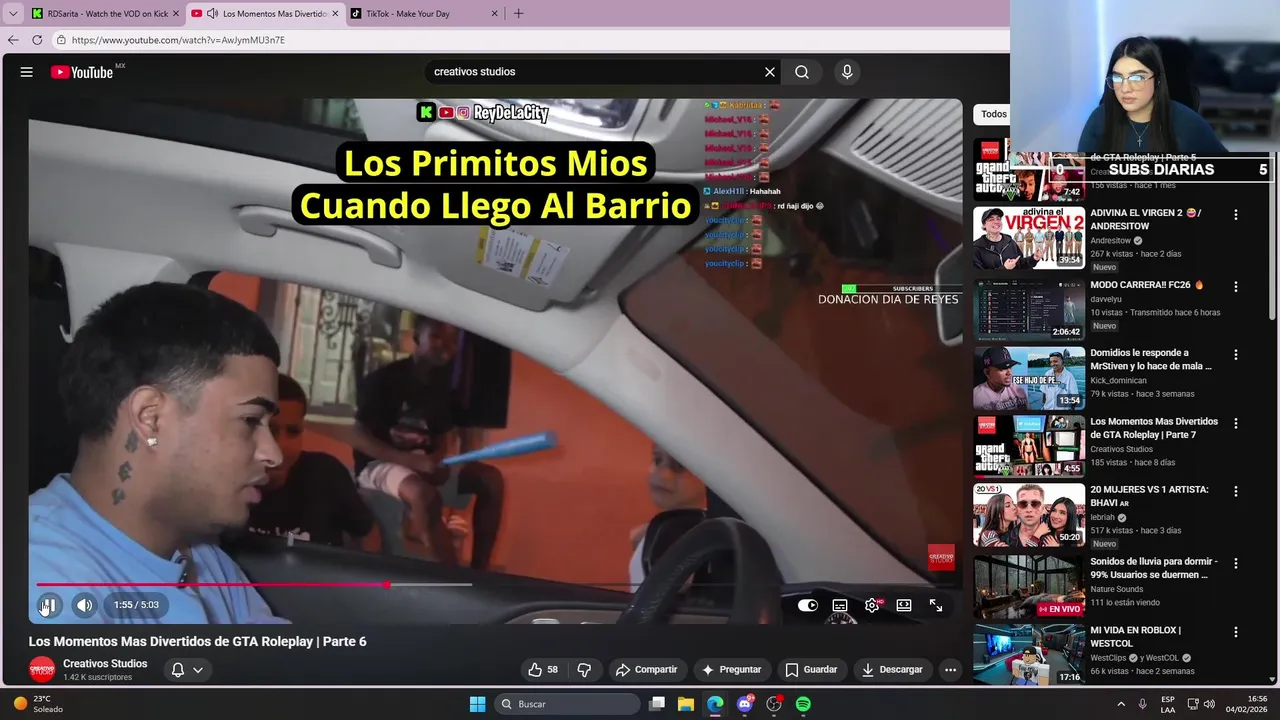Click the URL address bar
This screenshot has width=1280, height=720.
click(530, 40)
